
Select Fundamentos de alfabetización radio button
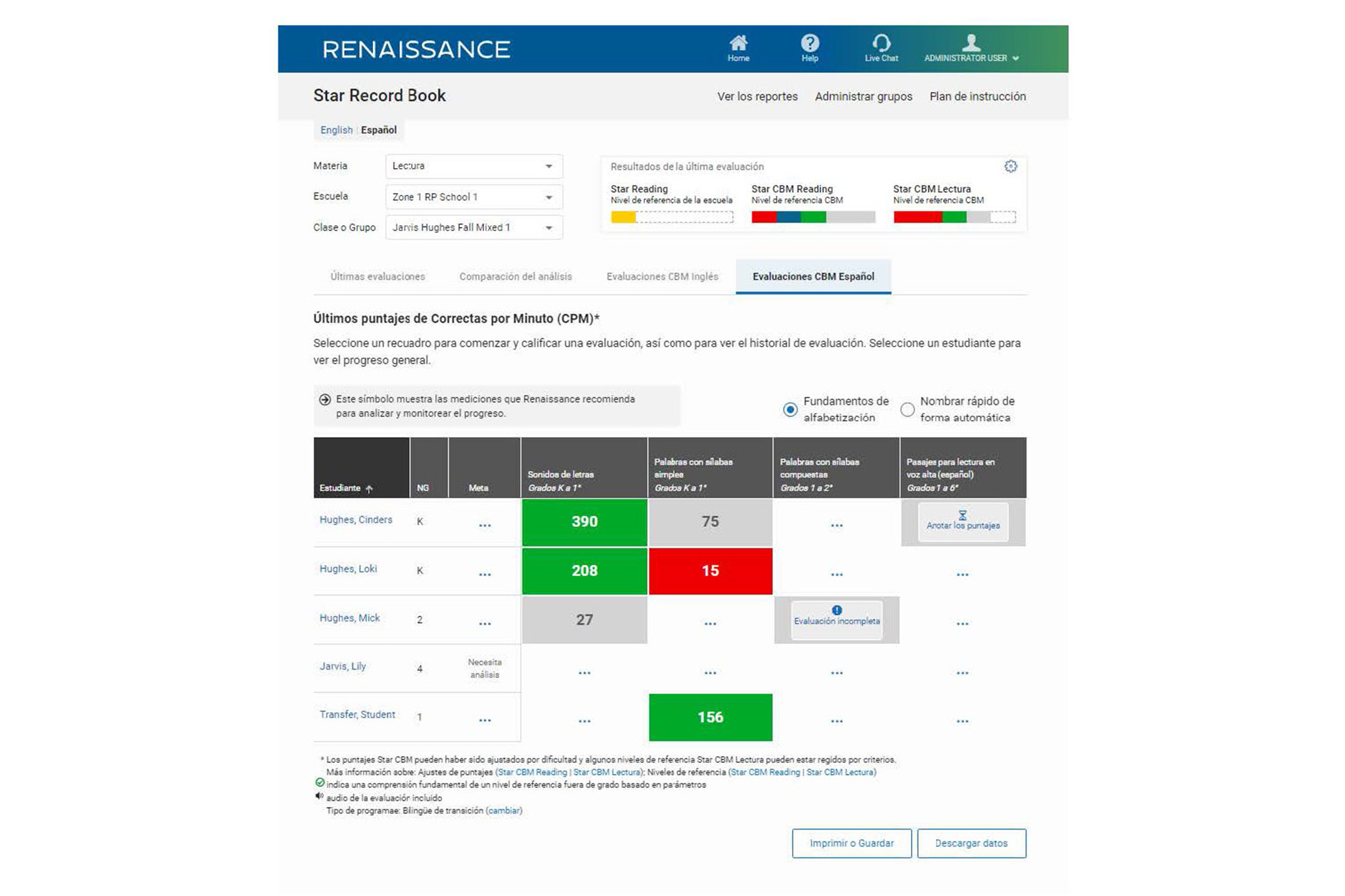click(x=790, y=410)
